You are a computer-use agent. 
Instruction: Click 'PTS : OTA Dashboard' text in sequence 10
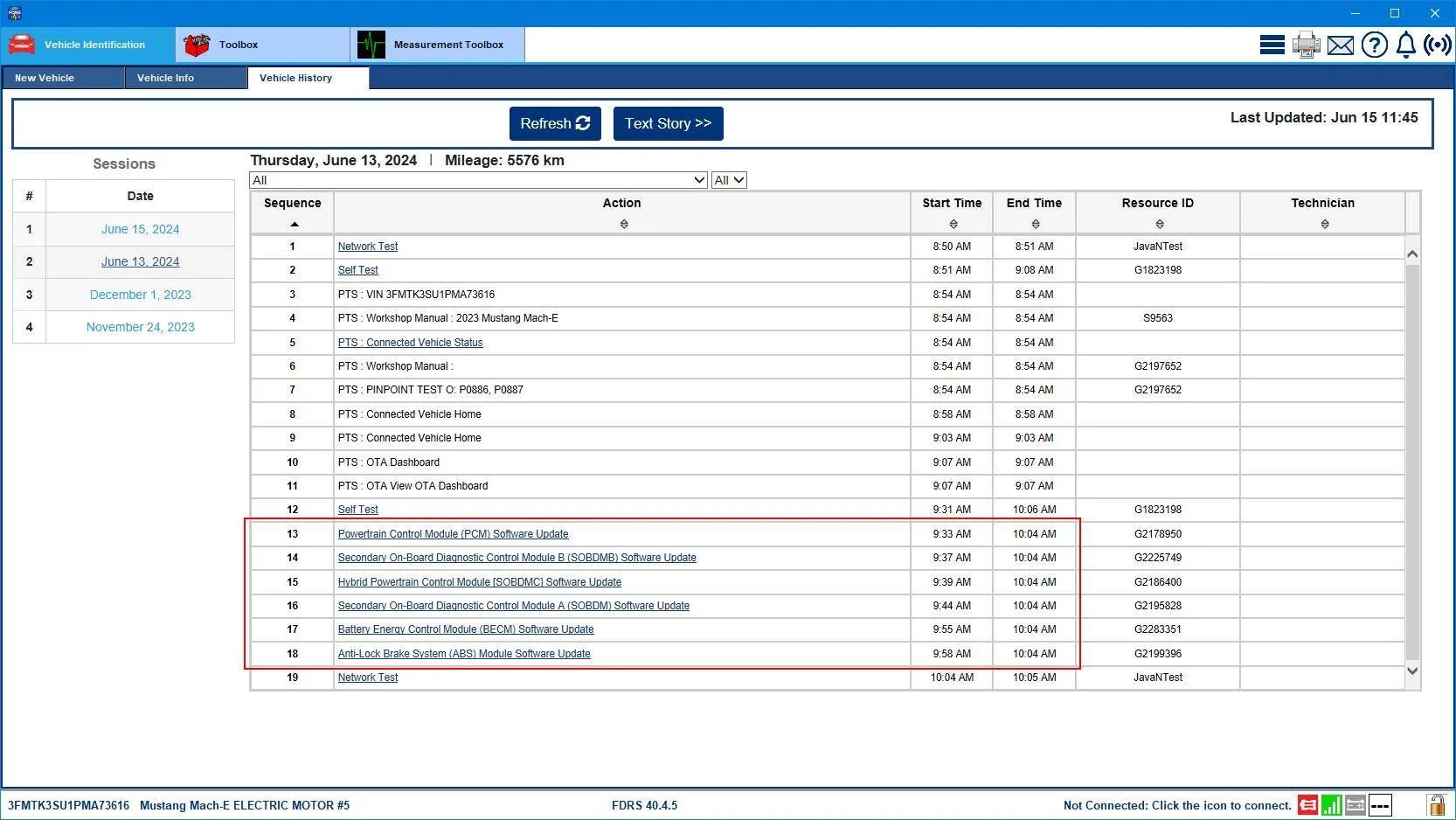point(389,462)
